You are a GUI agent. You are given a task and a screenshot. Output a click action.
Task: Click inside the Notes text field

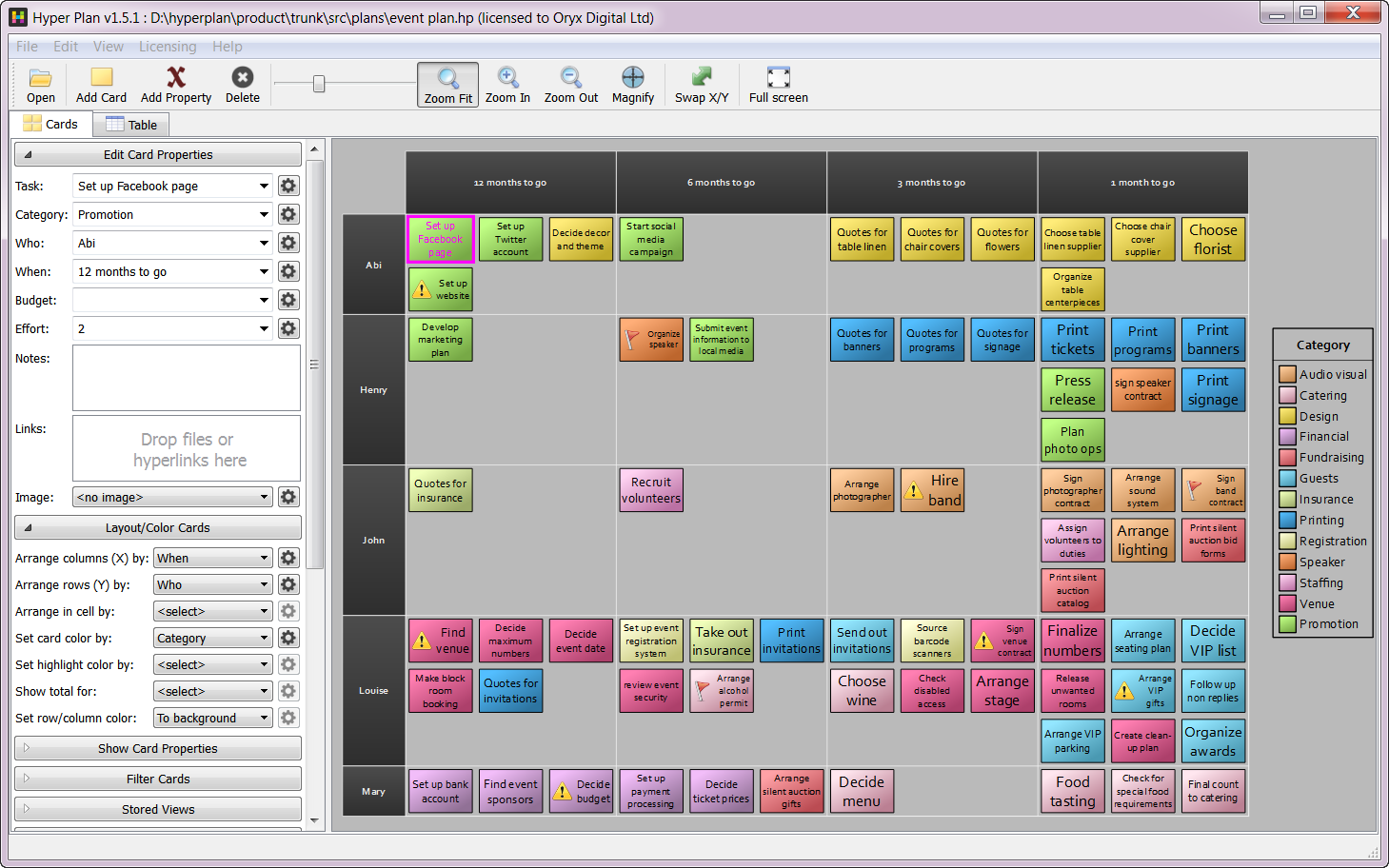click(187, 378)
